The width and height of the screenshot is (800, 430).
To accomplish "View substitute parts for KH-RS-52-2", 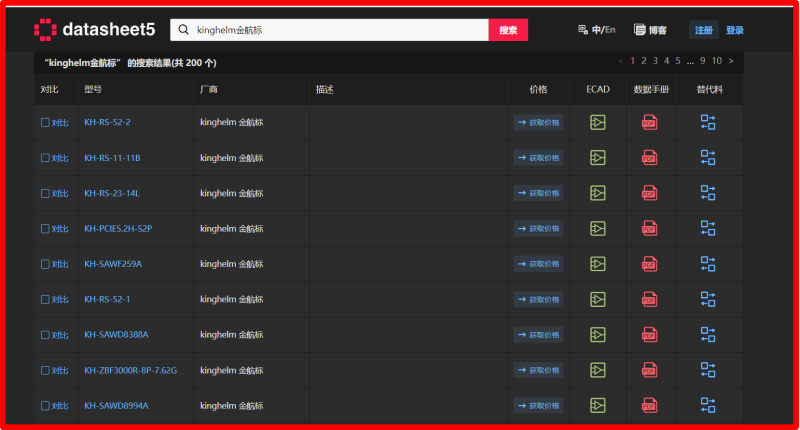I will 708,122.
